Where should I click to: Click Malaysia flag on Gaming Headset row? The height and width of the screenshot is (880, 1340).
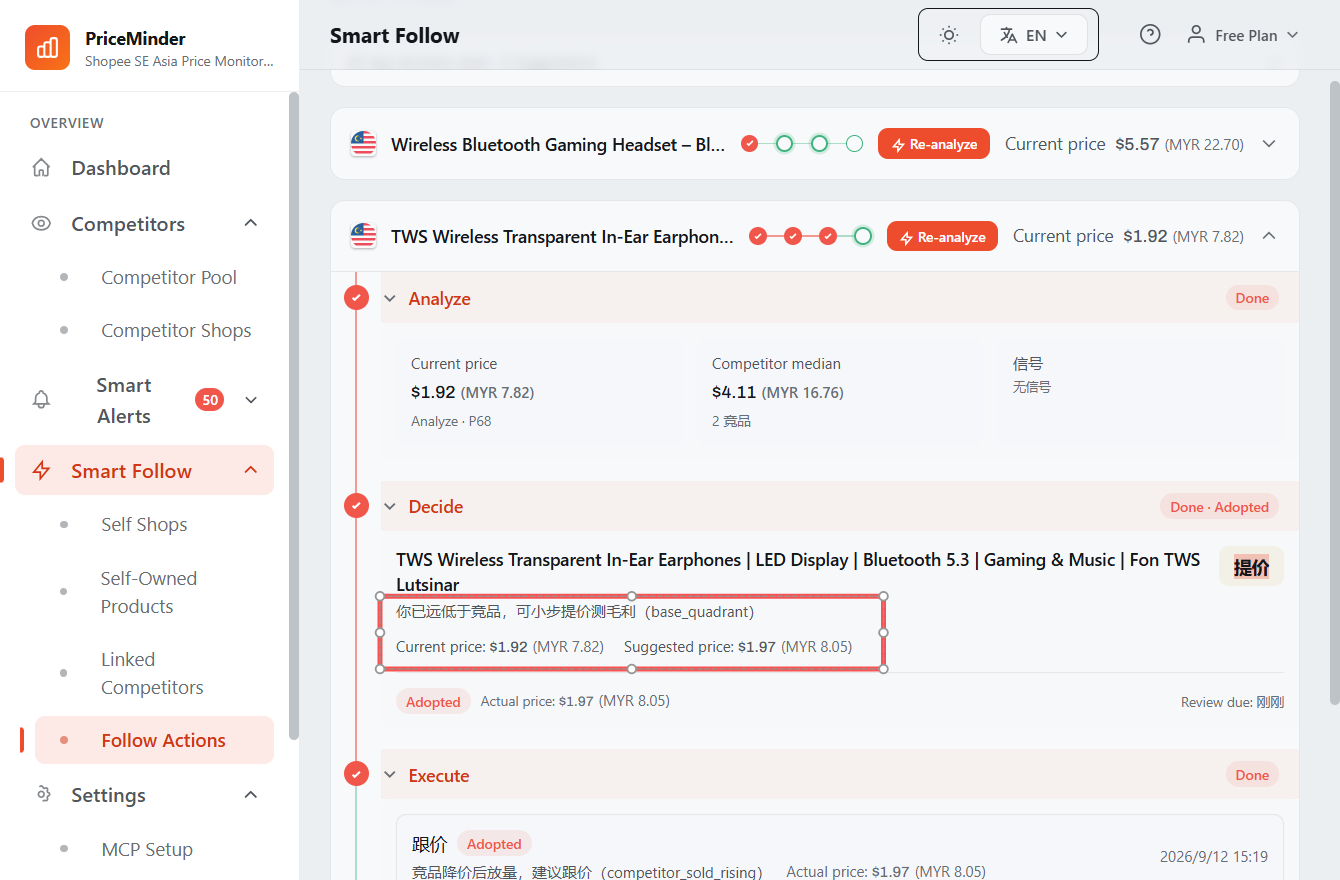click(363, 144)
